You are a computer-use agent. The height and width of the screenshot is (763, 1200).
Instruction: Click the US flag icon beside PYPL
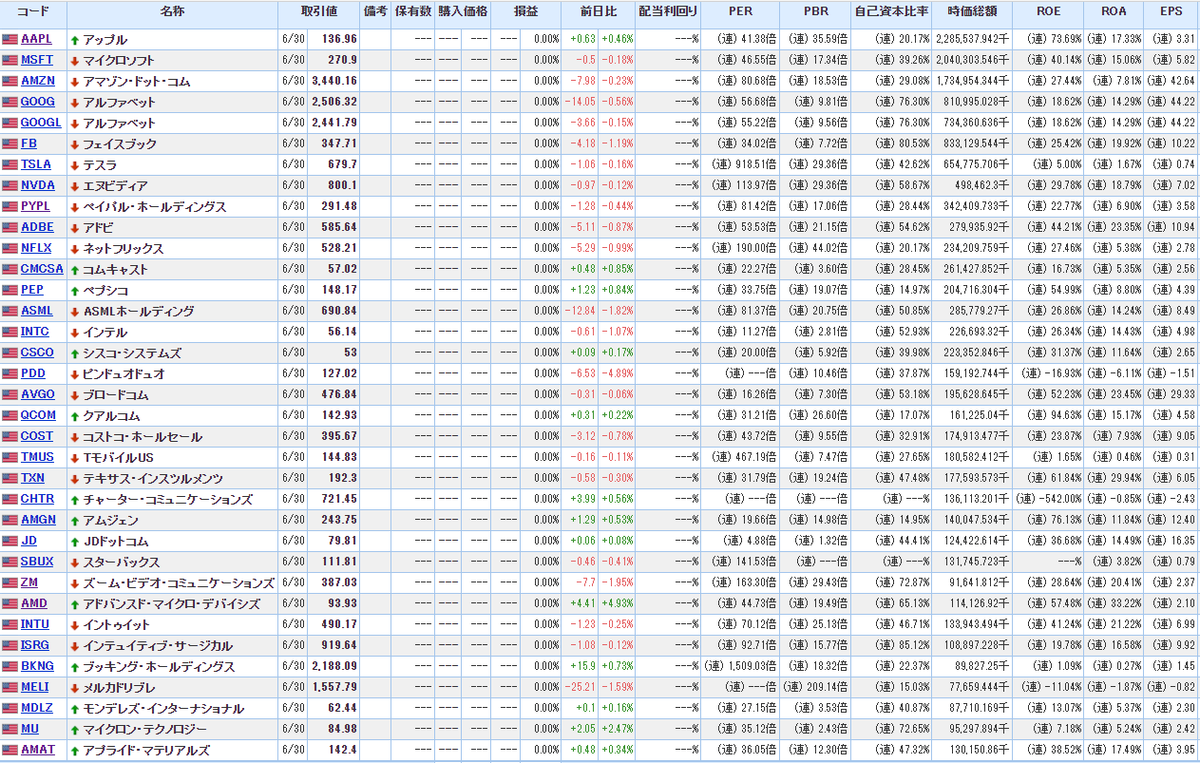(10, 207)
